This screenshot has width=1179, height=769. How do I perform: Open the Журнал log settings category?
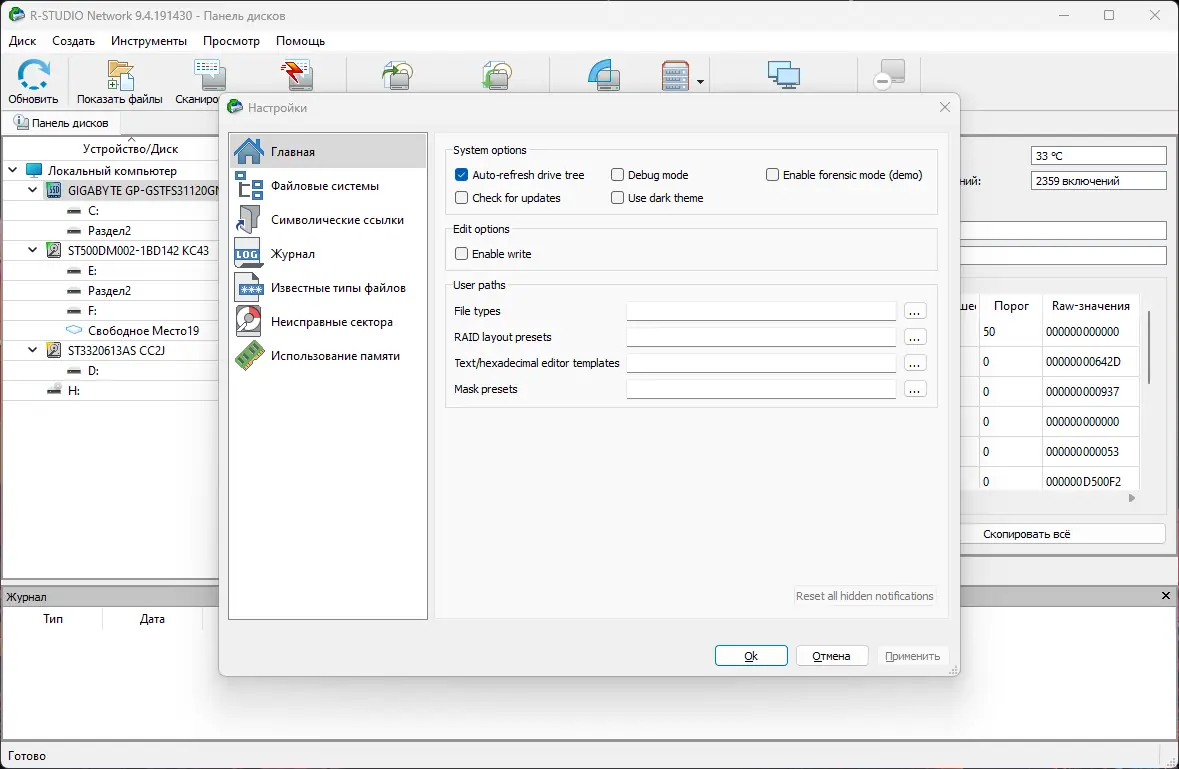click(x=329, y=253)
